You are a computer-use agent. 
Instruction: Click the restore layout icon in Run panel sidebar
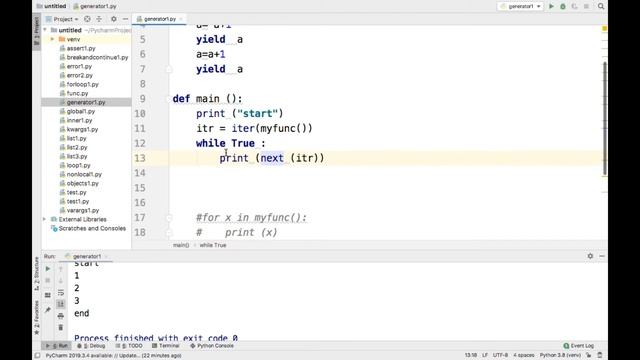(48, 295)
